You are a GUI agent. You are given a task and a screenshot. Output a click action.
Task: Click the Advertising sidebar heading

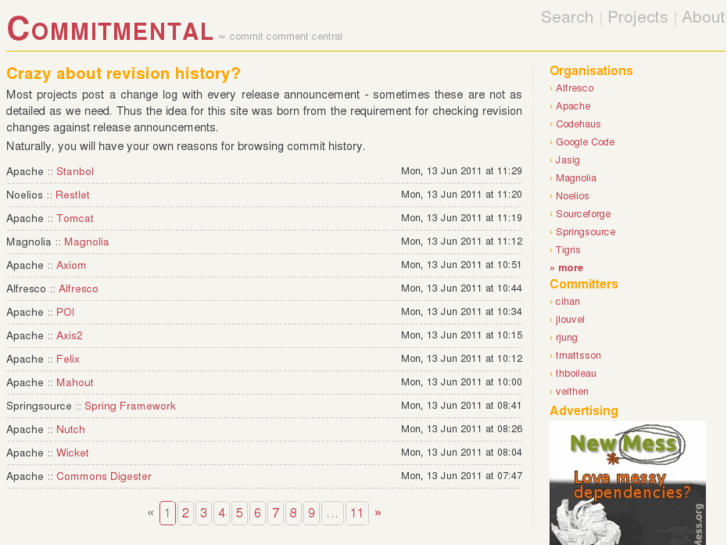584,410
